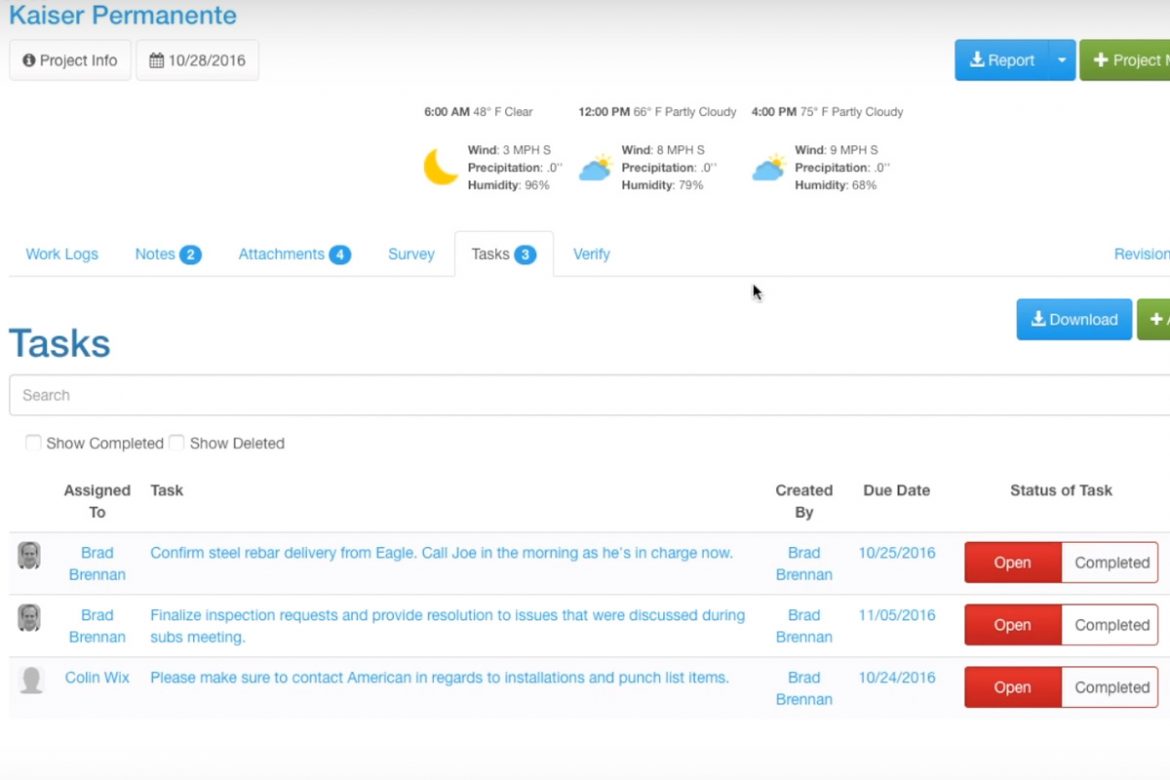Image resolution: width=1170 pixels, height=780 pixels.
Task: Click the Project Info circled-i icon
Action: (28, 60)
